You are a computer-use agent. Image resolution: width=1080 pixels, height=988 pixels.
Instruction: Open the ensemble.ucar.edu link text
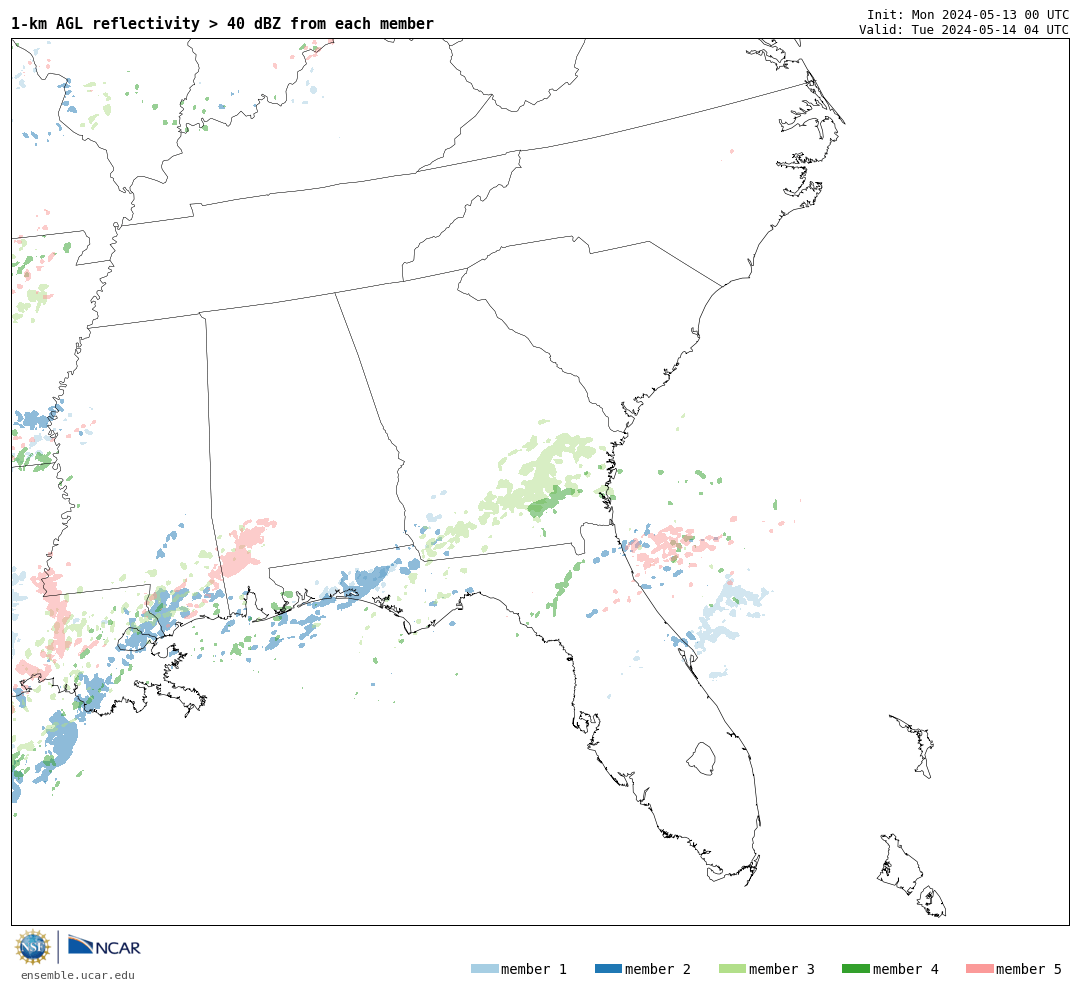pos(78,975)
